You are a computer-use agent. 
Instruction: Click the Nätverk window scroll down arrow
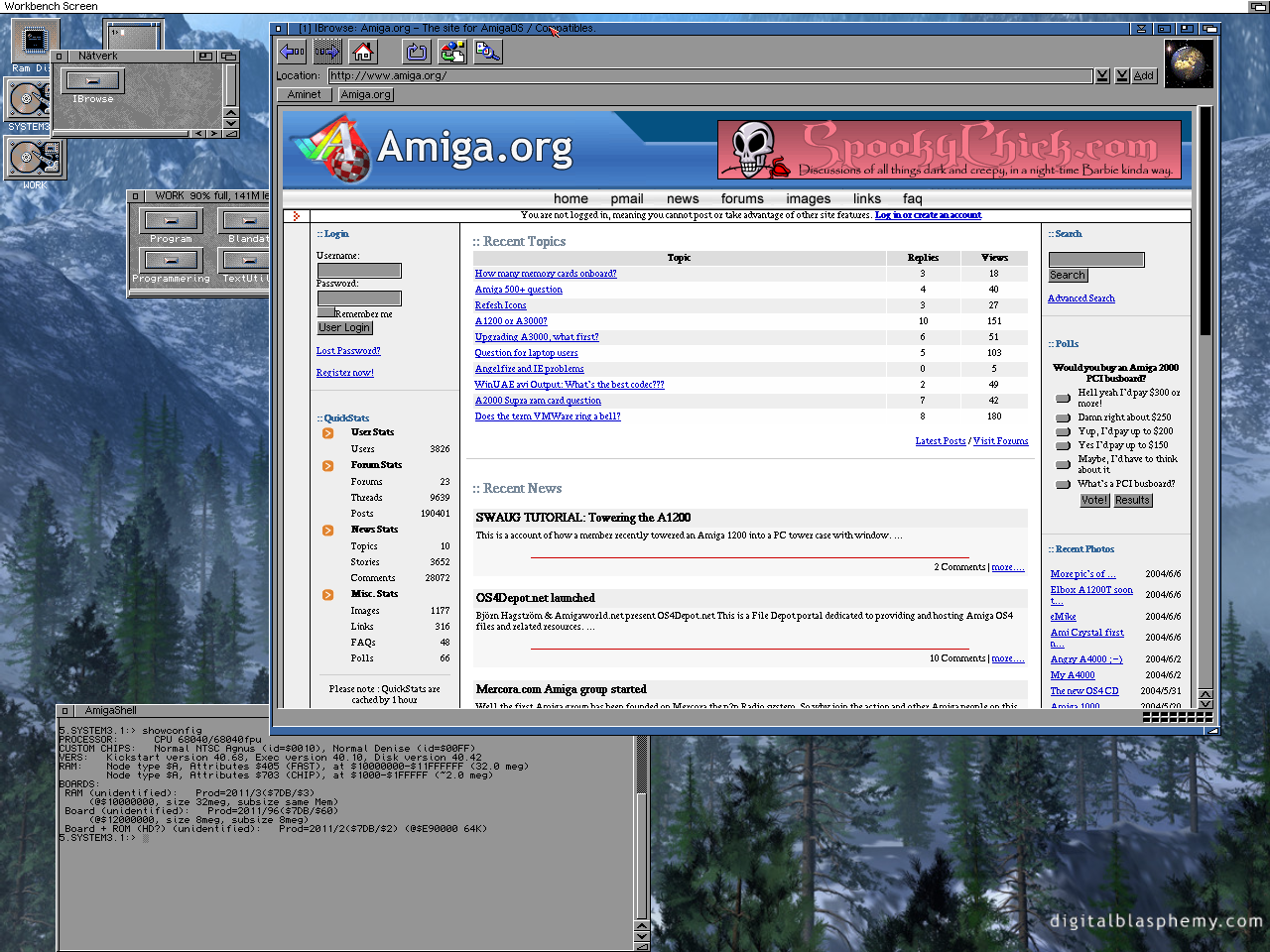coord(231,123)
